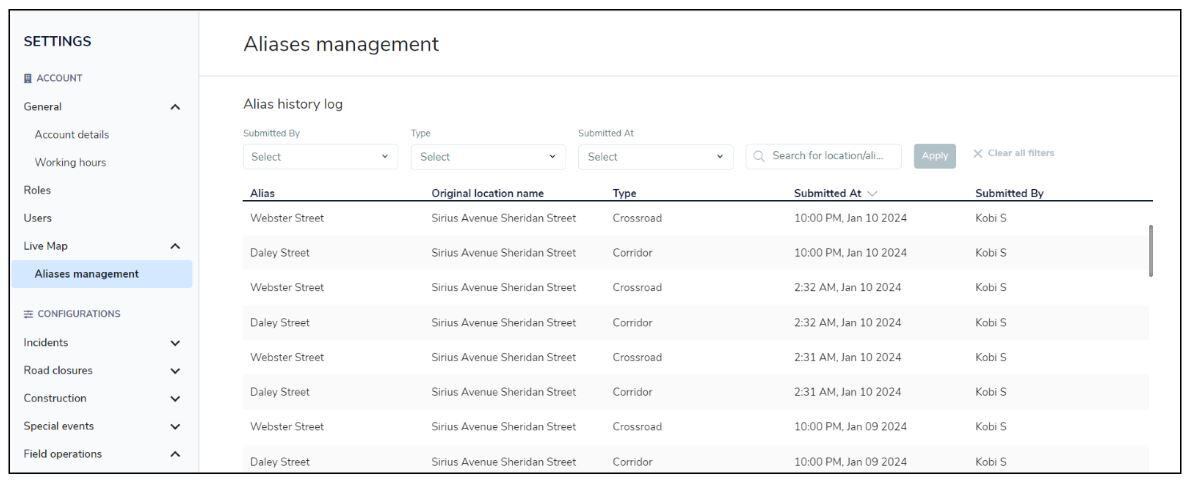Click Daley Street in the Jan 09 row

point(280,462)
